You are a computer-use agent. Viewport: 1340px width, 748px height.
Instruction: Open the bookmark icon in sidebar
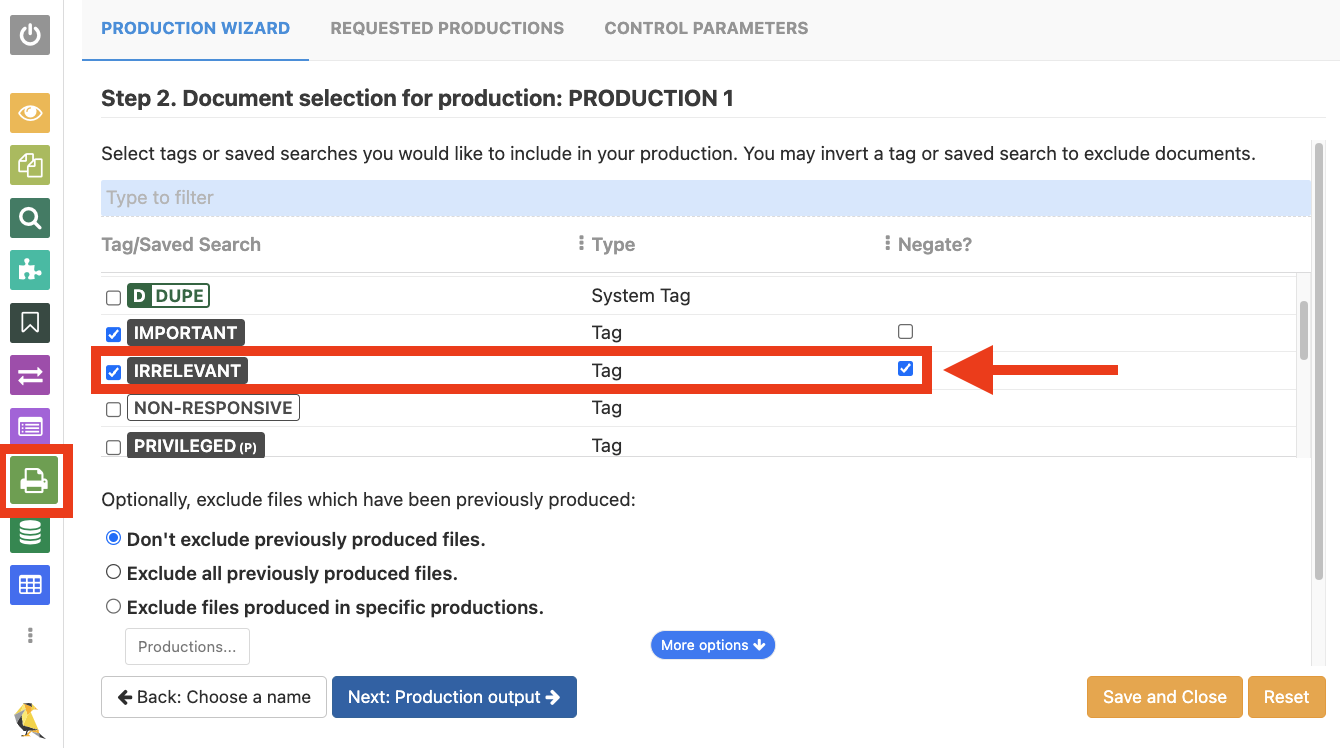[30, 323]
